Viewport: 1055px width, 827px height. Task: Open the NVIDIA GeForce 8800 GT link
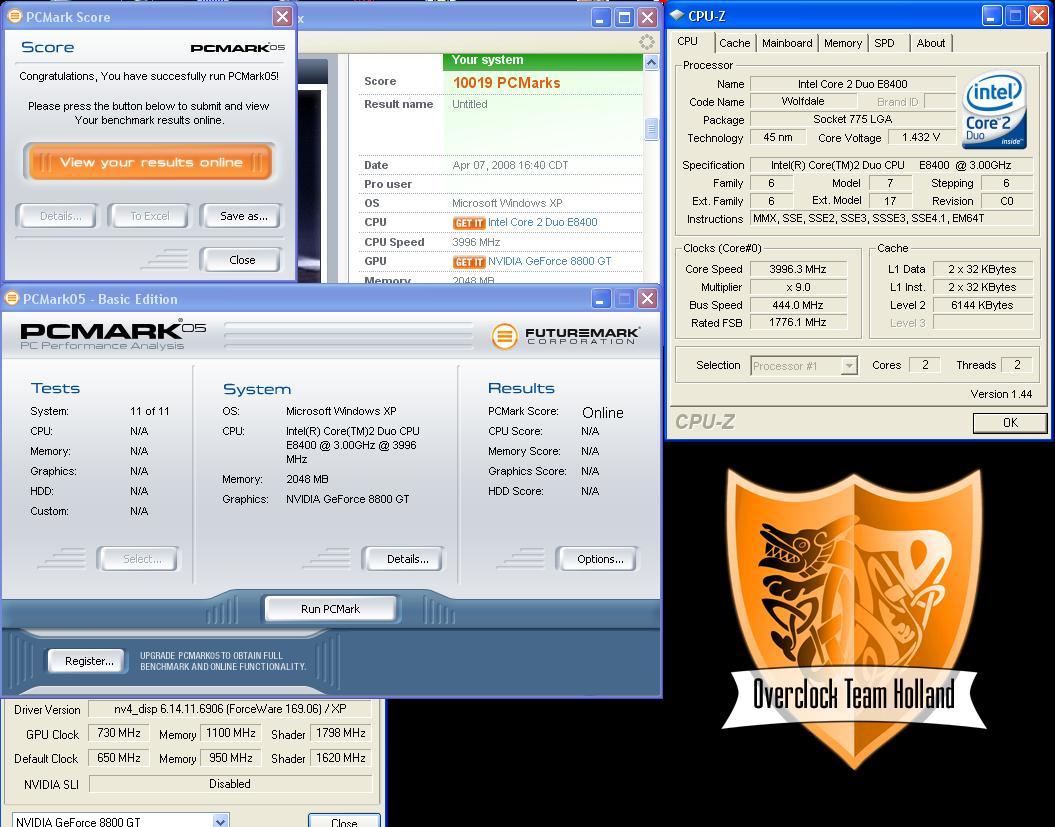tap(550, 261)
